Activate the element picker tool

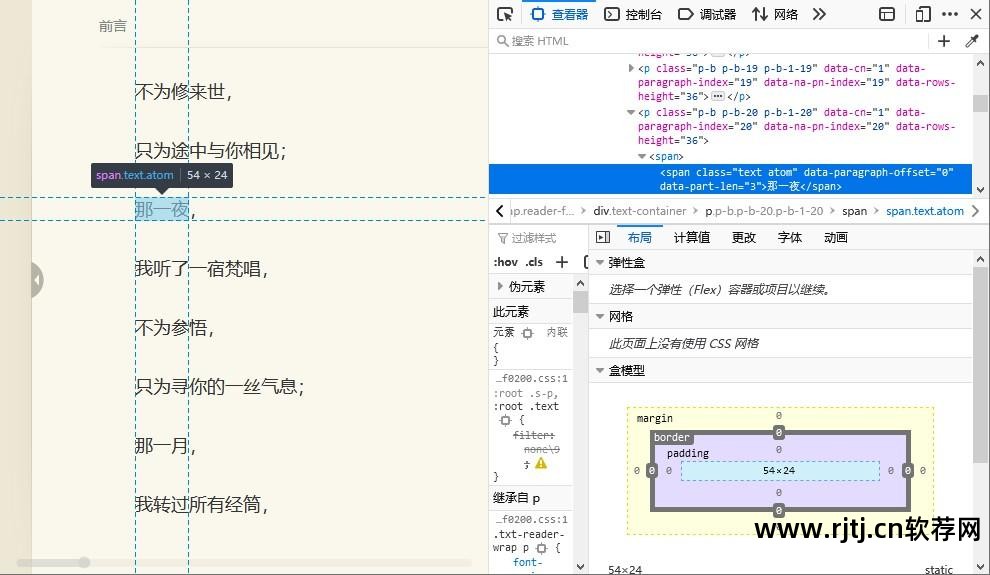(505, 15)
